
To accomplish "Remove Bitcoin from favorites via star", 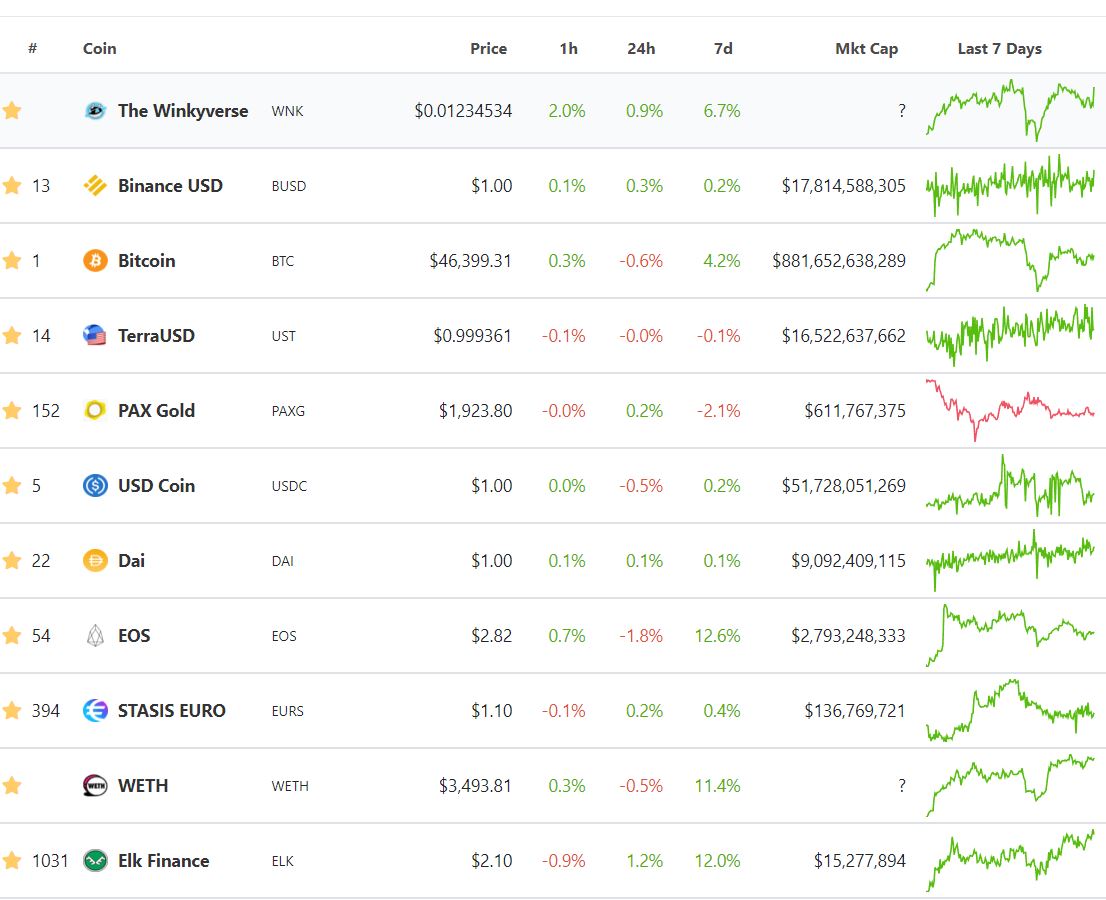I will click(x=12, y=261).
